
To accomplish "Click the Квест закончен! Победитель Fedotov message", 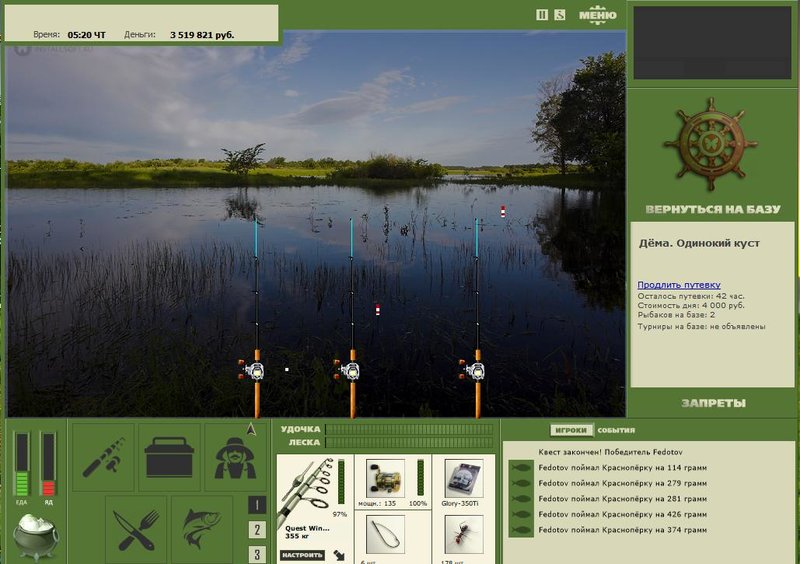I will [x=610, y=452].
